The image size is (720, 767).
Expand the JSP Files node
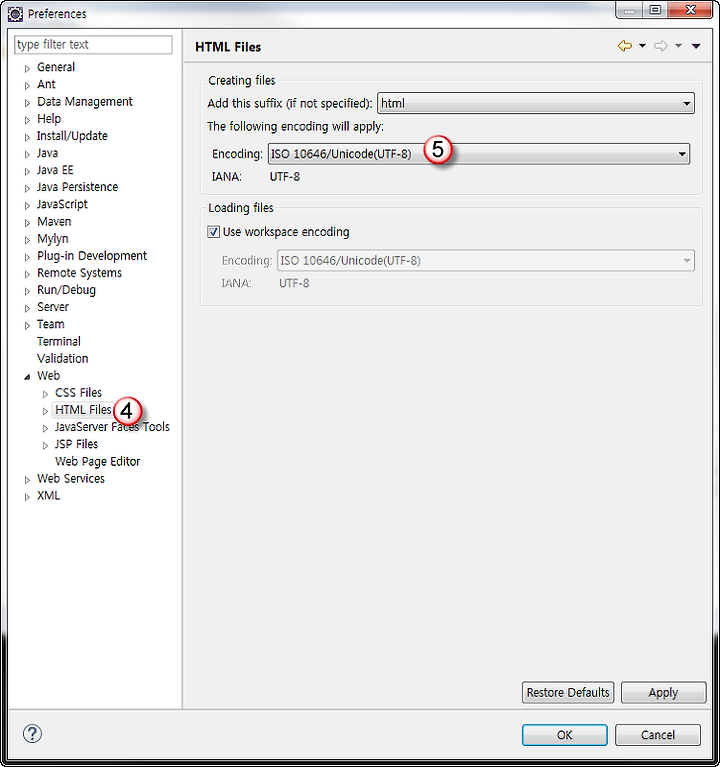(45, 445)
